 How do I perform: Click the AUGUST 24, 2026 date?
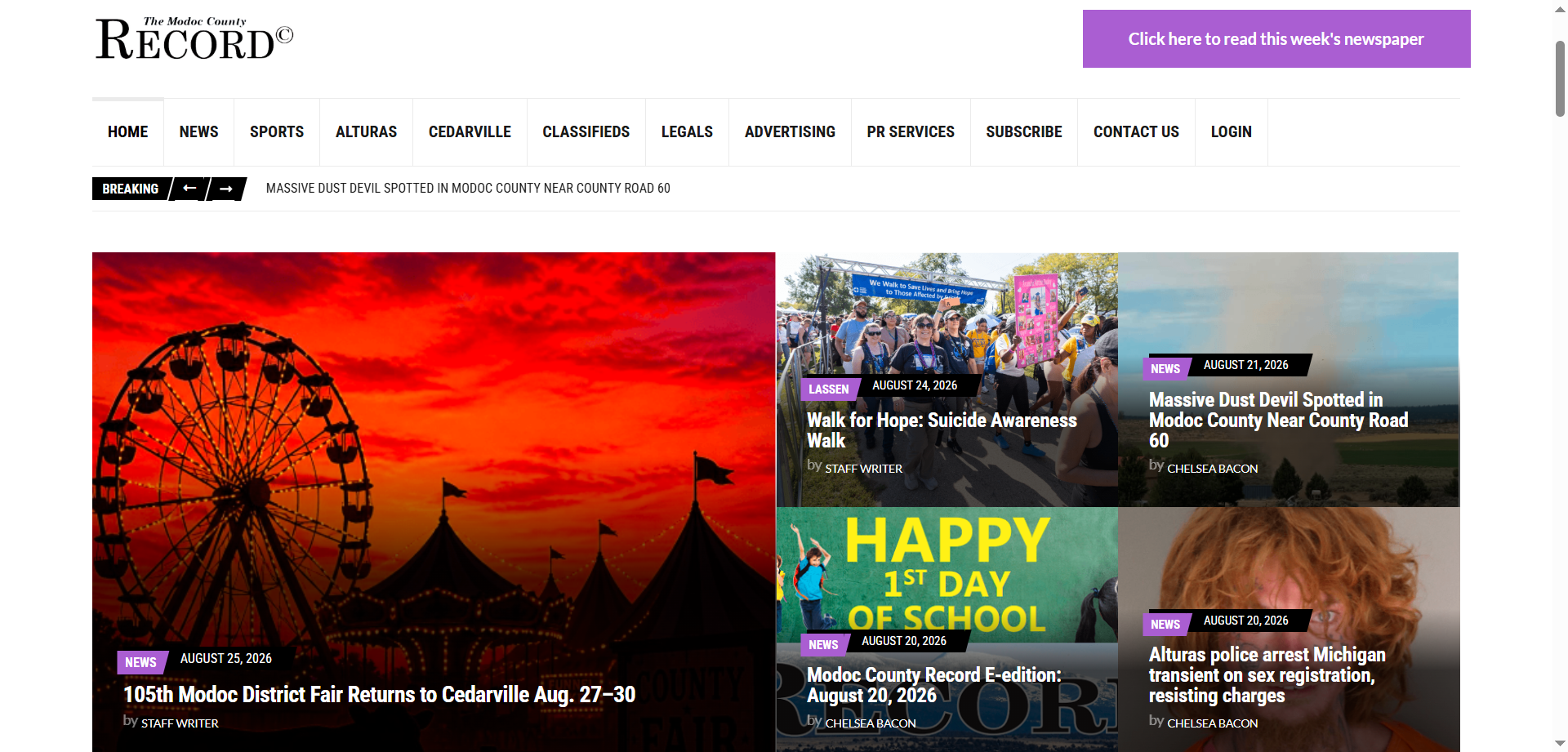point(915,385)
